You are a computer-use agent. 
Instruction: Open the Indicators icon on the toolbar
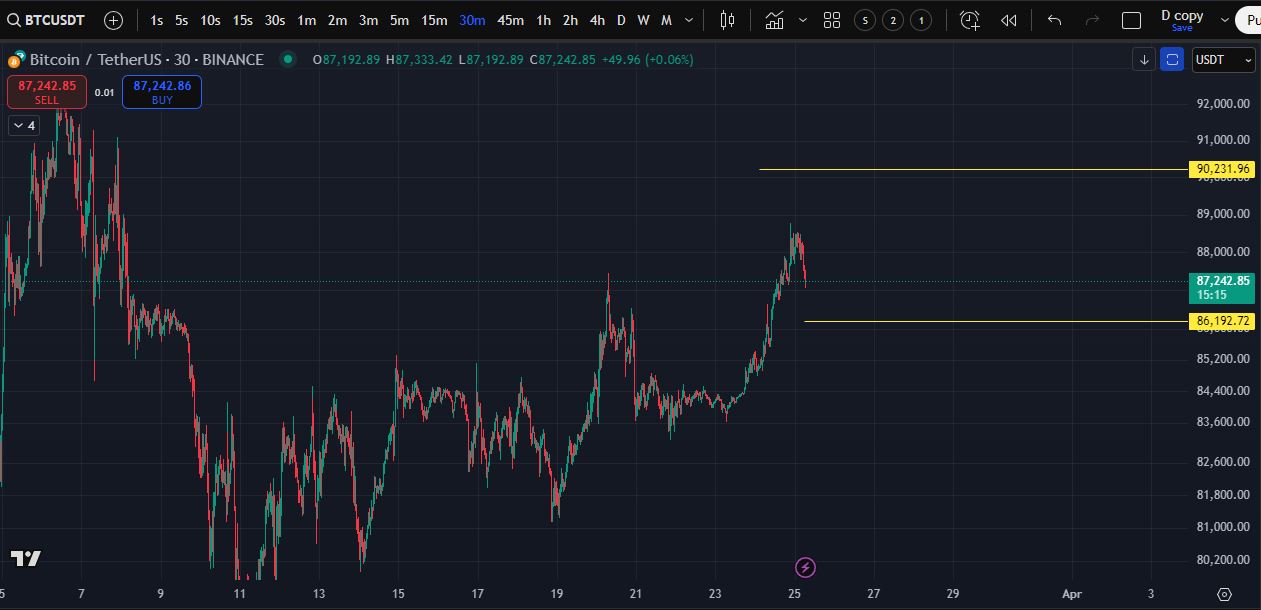pyautogui.click(x=775, y=20)
